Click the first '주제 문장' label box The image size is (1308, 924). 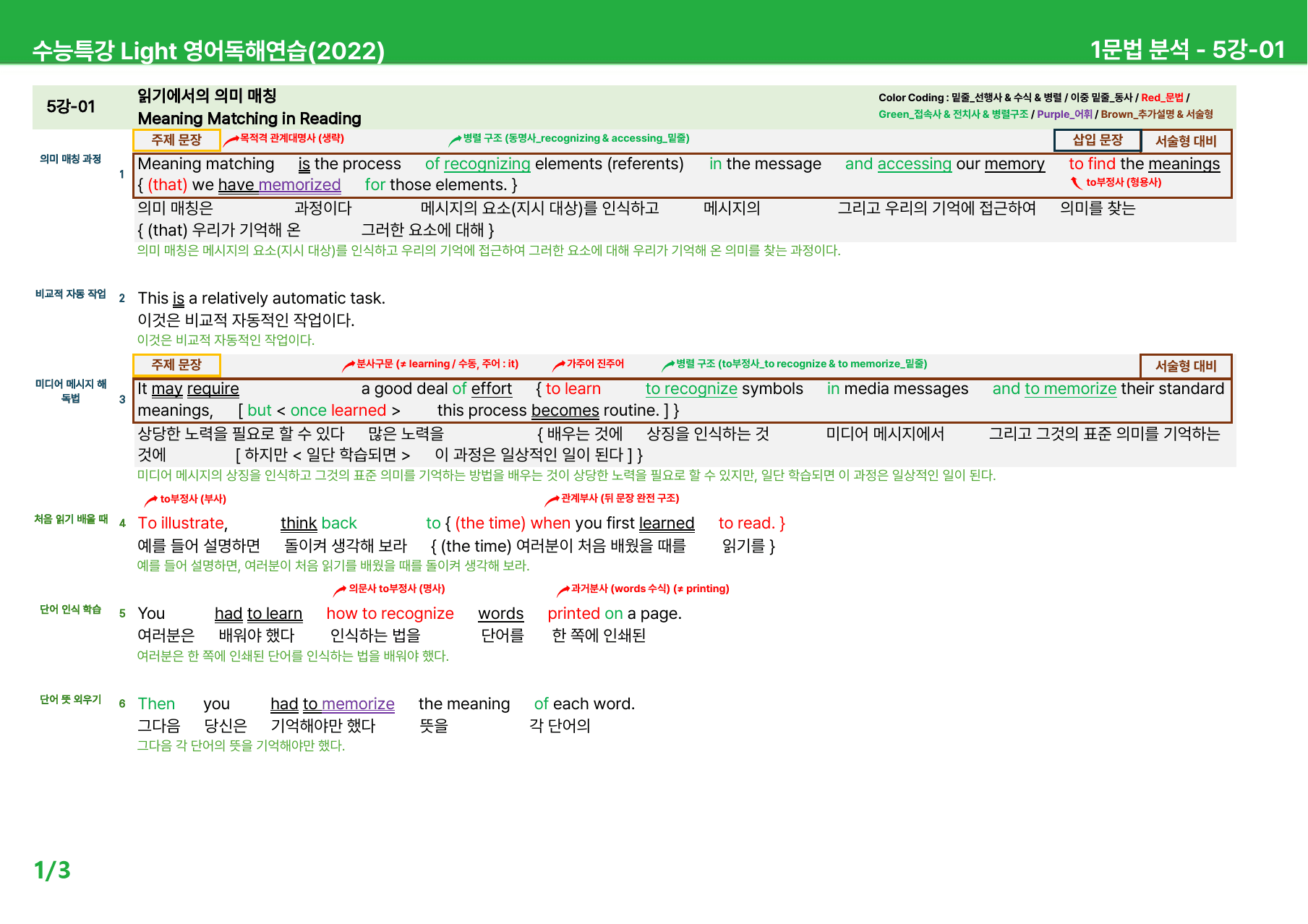coord(176,140)
